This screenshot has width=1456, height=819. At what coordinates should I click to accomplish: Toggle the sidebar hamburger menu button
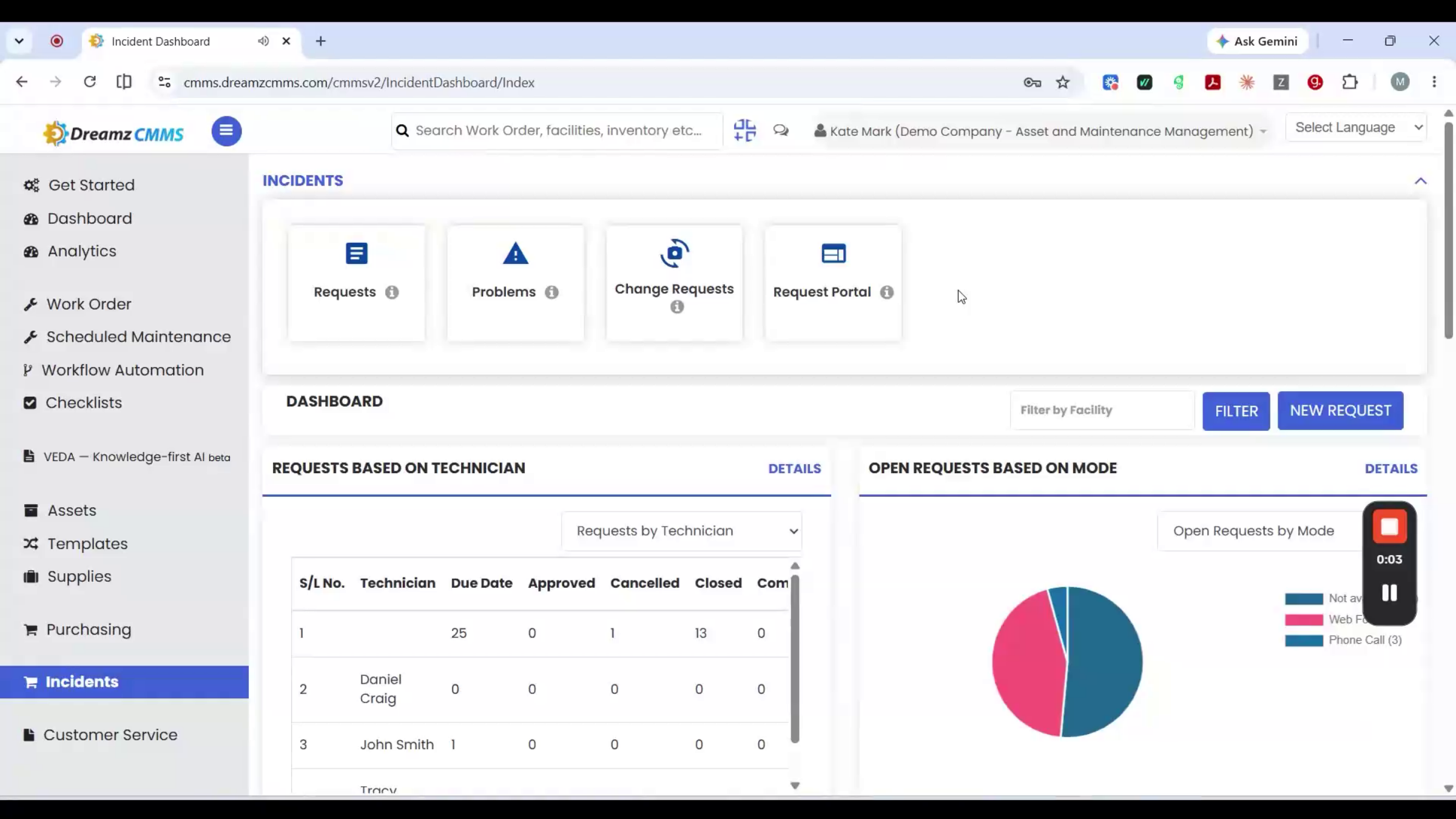[x=226, y=131]
